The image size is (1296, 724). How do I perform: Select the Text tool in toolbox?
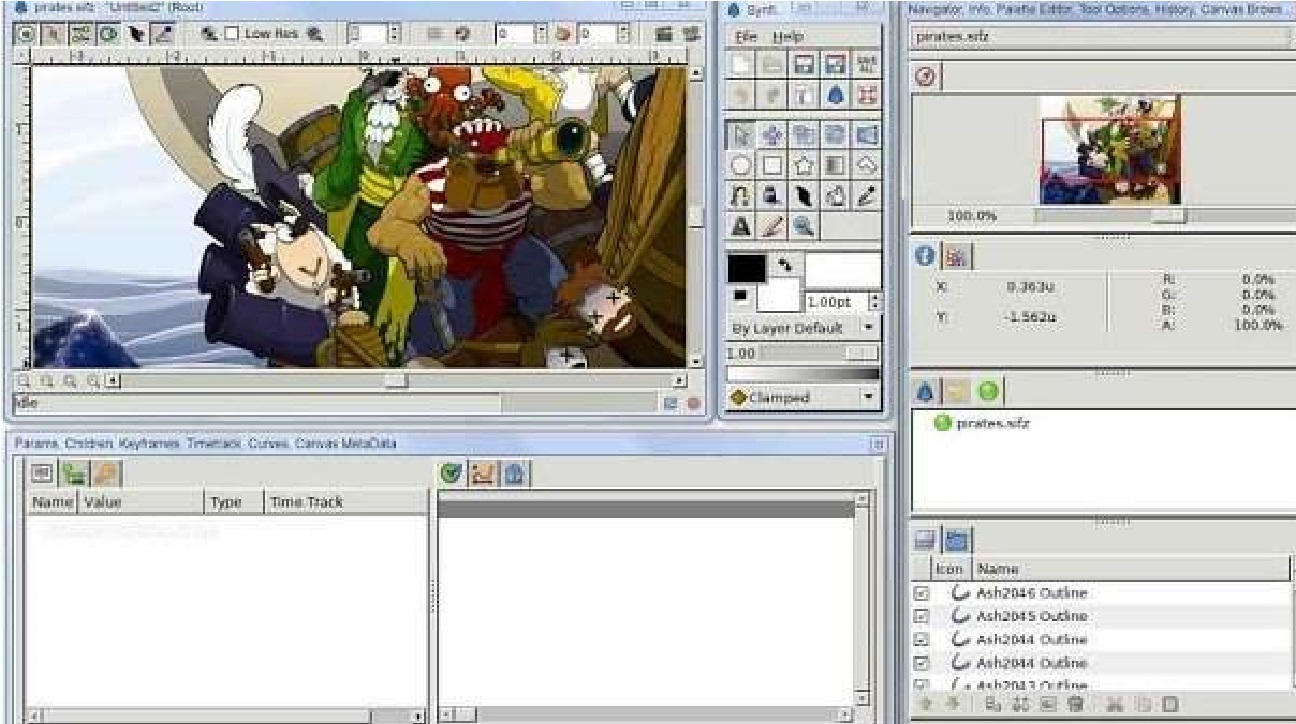point(741,227)
